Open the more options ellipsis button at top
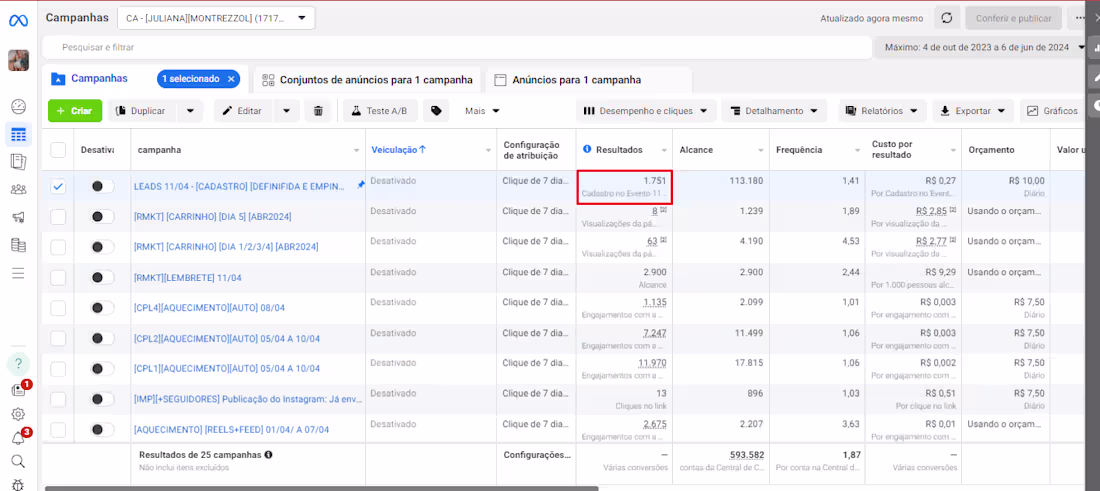Screen dimensions: 1100x491 (x=1081, y=18)
